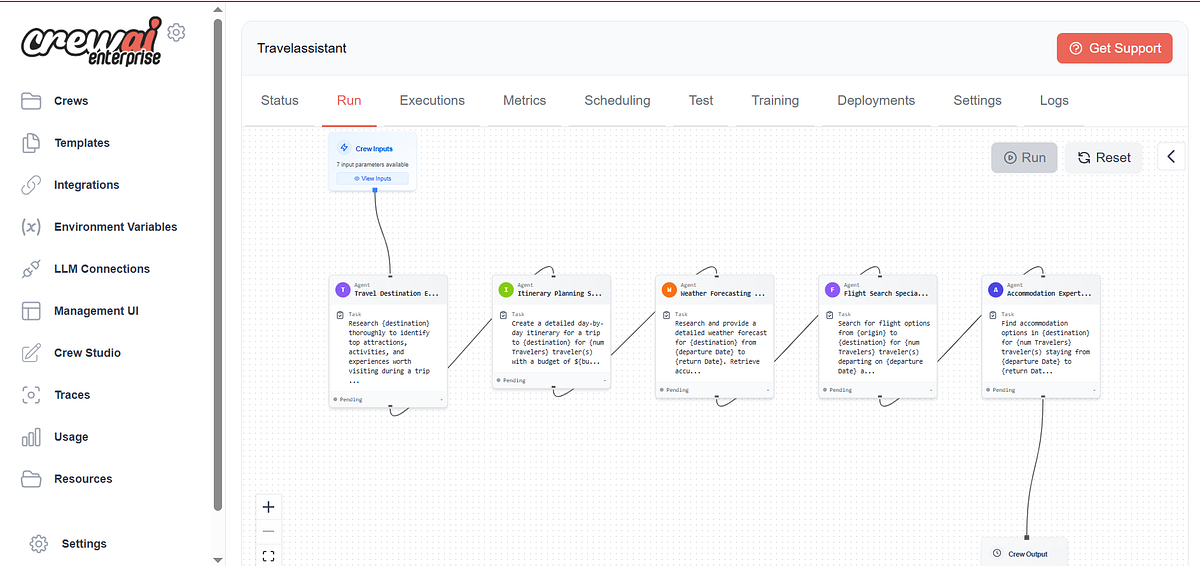Collapse the side panel with chevron button
1200x566 pixels.
[1172, 157]
